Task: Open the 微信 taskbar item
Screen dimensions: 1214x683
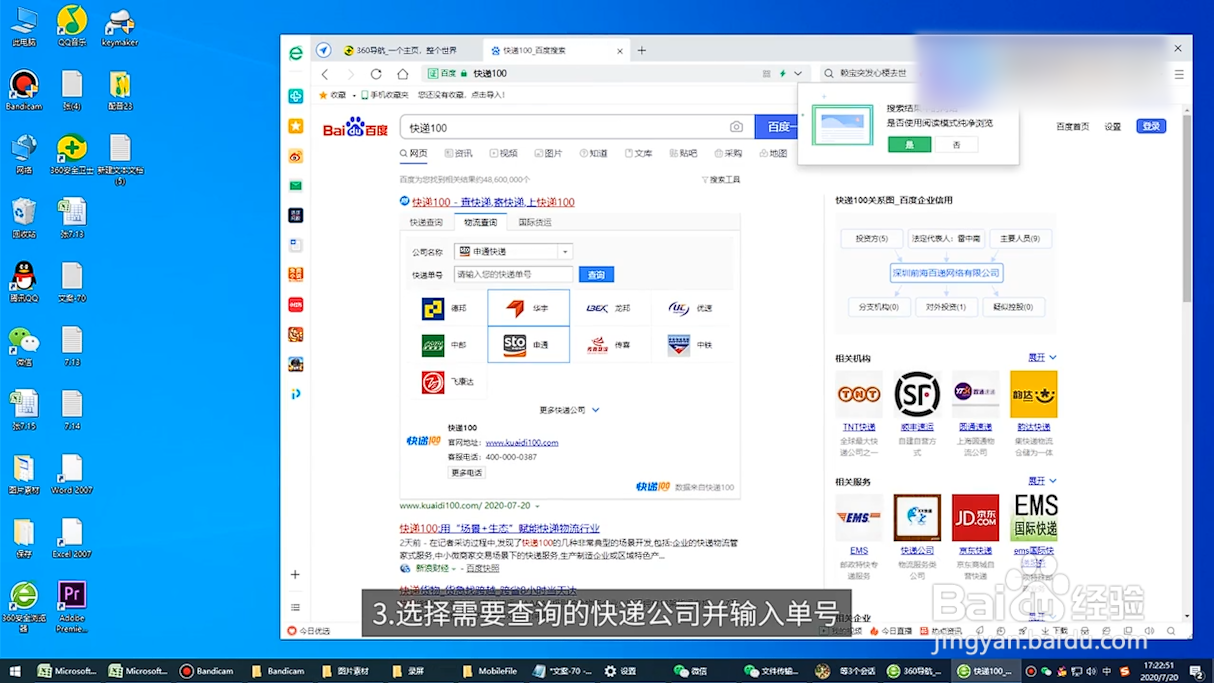Action: click(691, 671)
